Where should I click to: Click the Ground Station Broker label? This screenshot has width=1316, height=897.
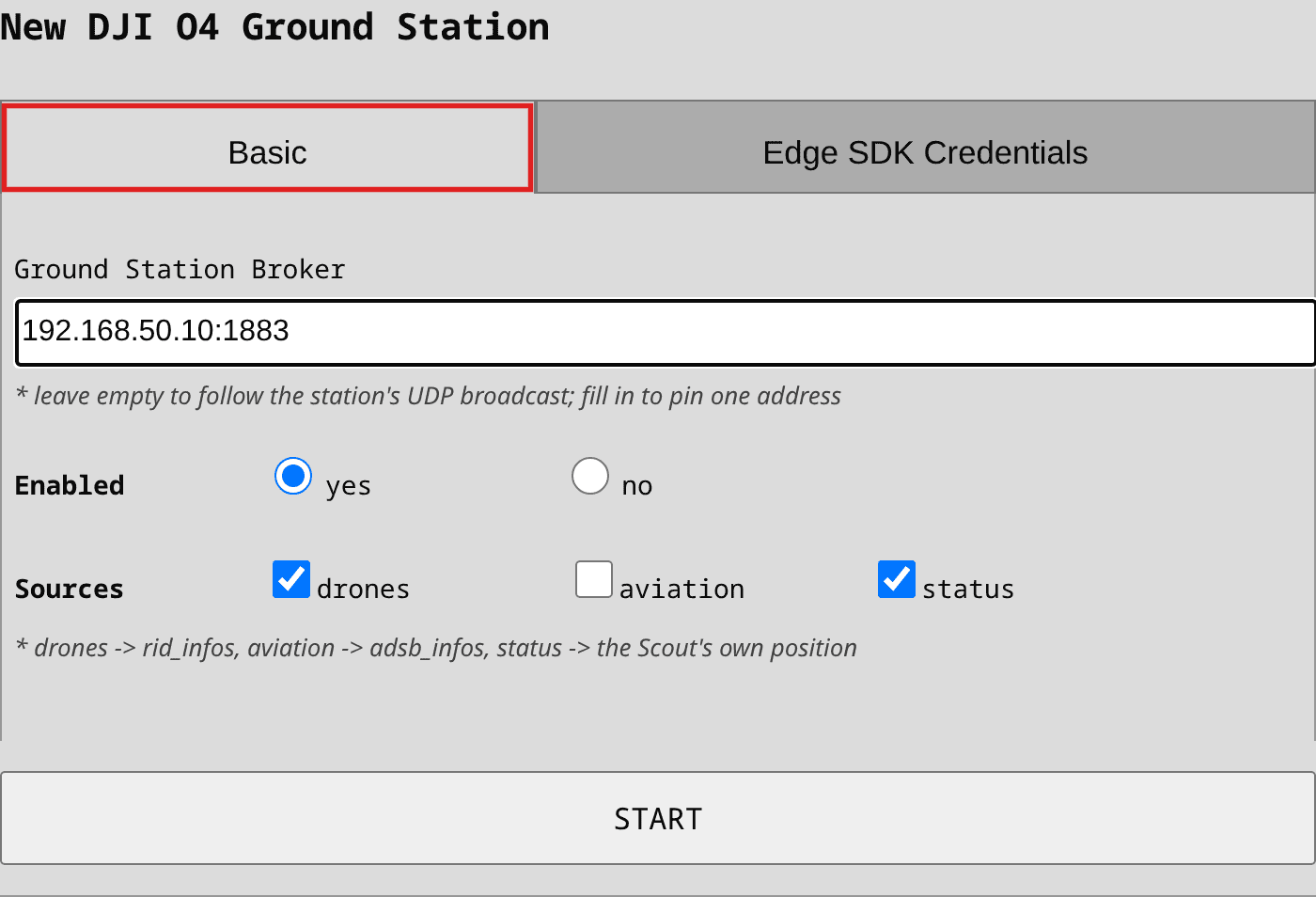[180, 270]
